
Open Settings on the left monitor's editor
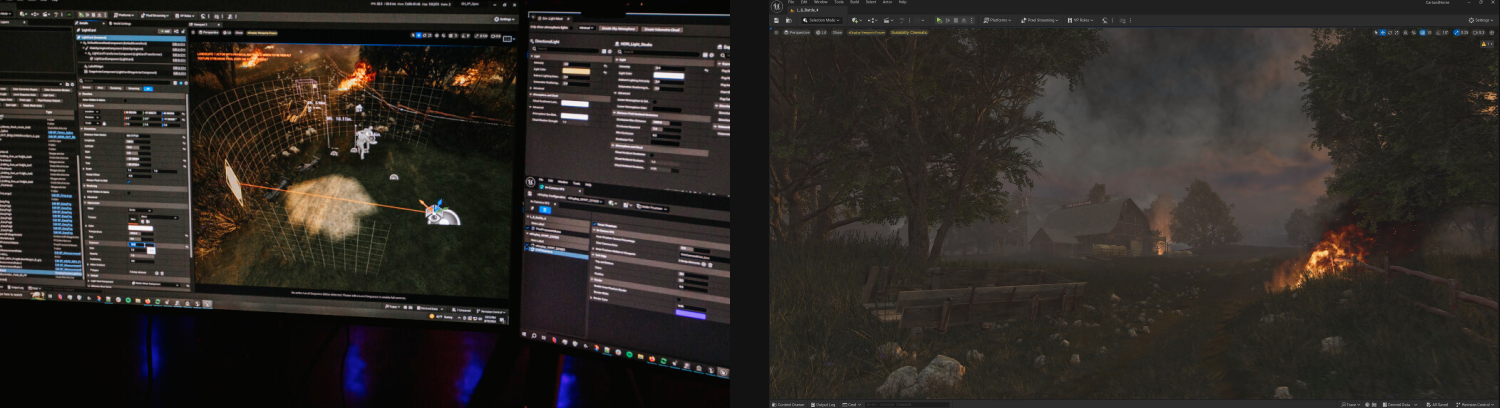(x=503, y=19)
